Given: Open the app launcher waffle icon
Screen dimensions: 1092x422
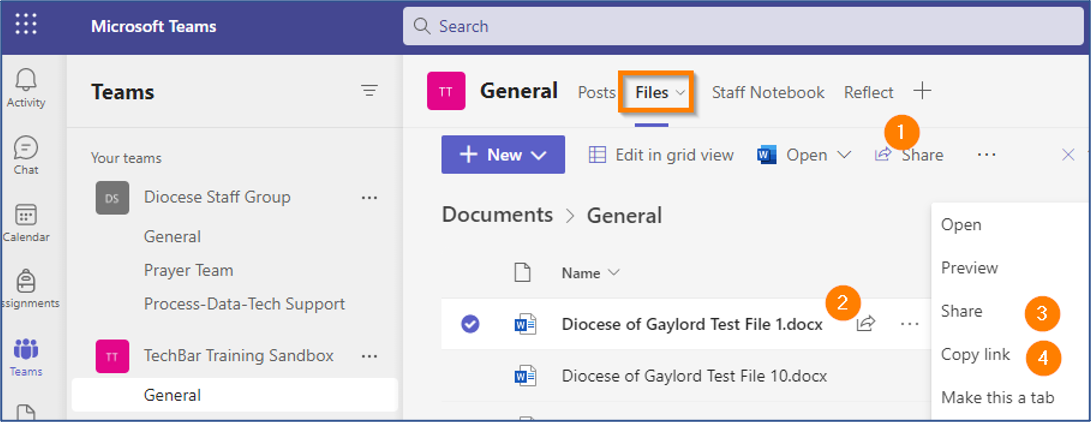Looking at the screenshot, I should [x=26, y=24].
